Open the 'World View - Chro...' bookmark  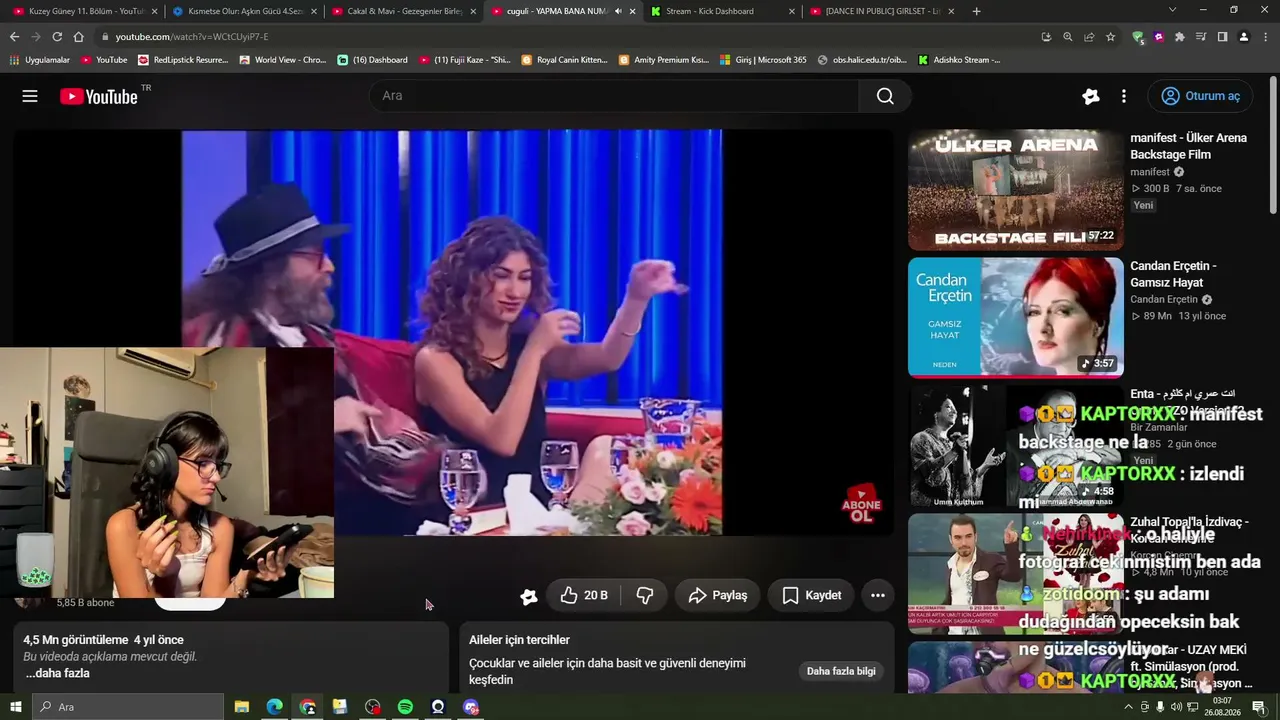(x=283, y=60)
